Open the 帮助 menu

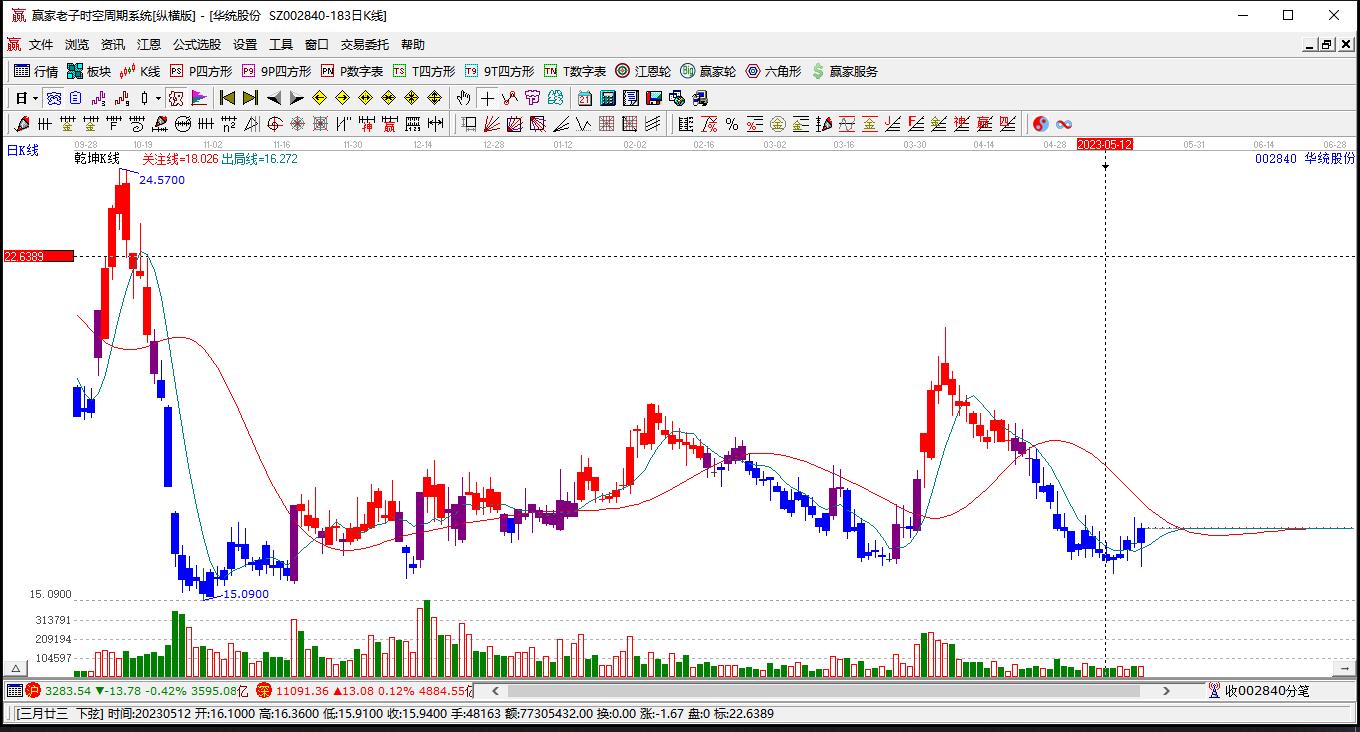413,45
